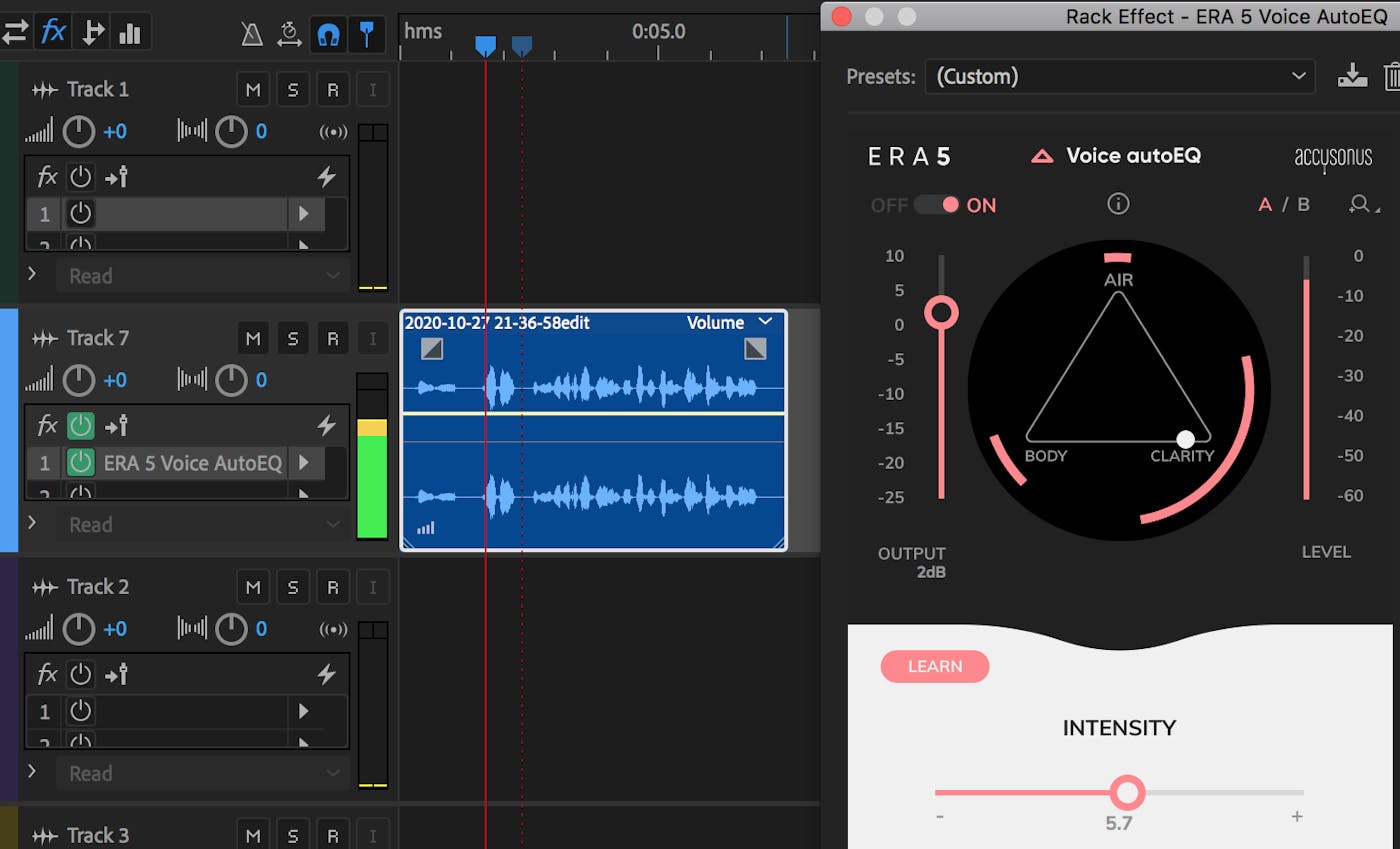The height and width of the screenshot is (849, 1400).
Task: Click the ERA 5 Voice AutoEQ effect name
Action: tap(193, 463)
